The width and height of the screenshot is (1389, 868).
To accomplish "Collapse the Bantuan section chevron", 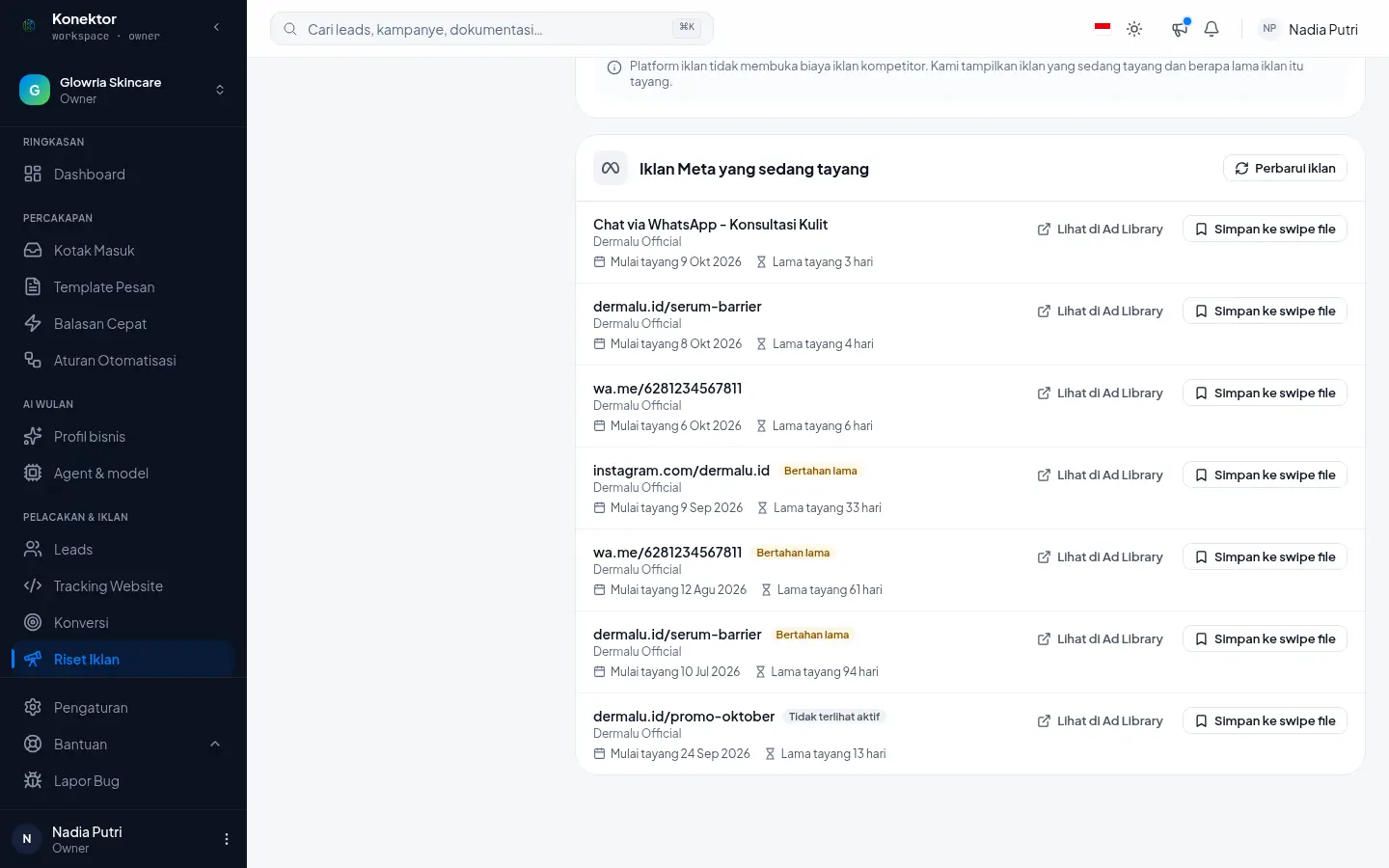I will click(x=215, y=745).
